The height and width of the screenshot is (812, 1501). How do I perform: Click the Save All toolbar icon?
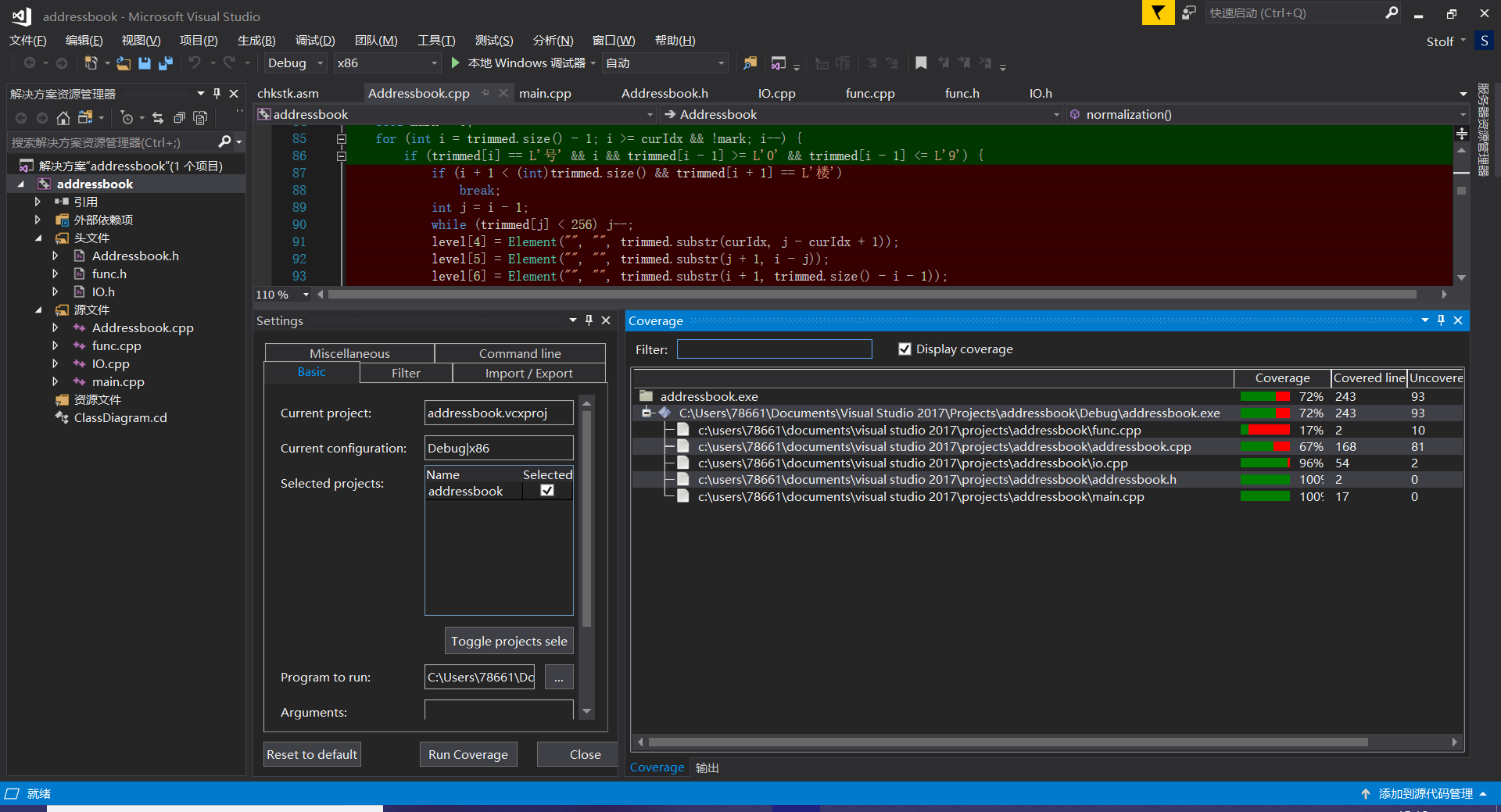click(x=166, y=63)
